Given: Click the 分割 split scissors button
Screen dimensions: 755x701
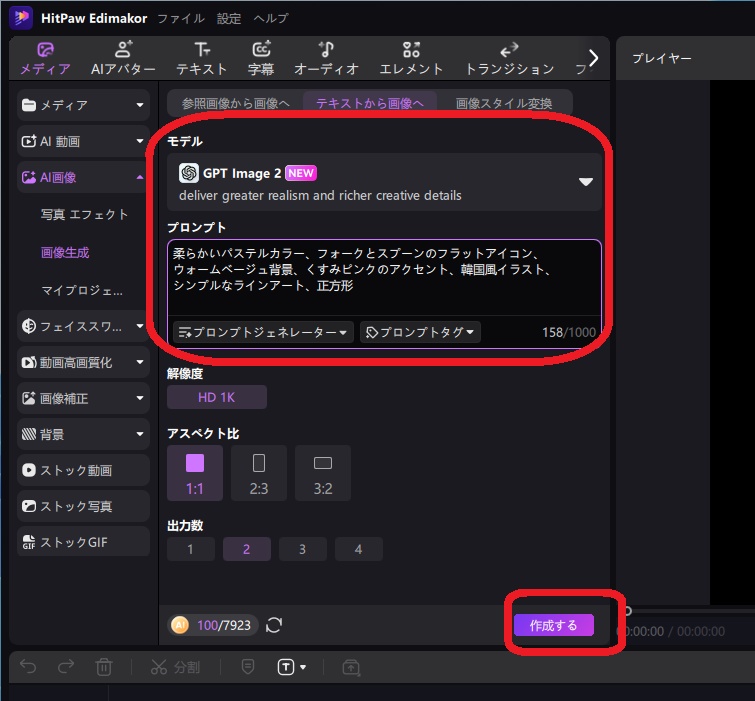Looking at the screenshot, I should [175, 667].
